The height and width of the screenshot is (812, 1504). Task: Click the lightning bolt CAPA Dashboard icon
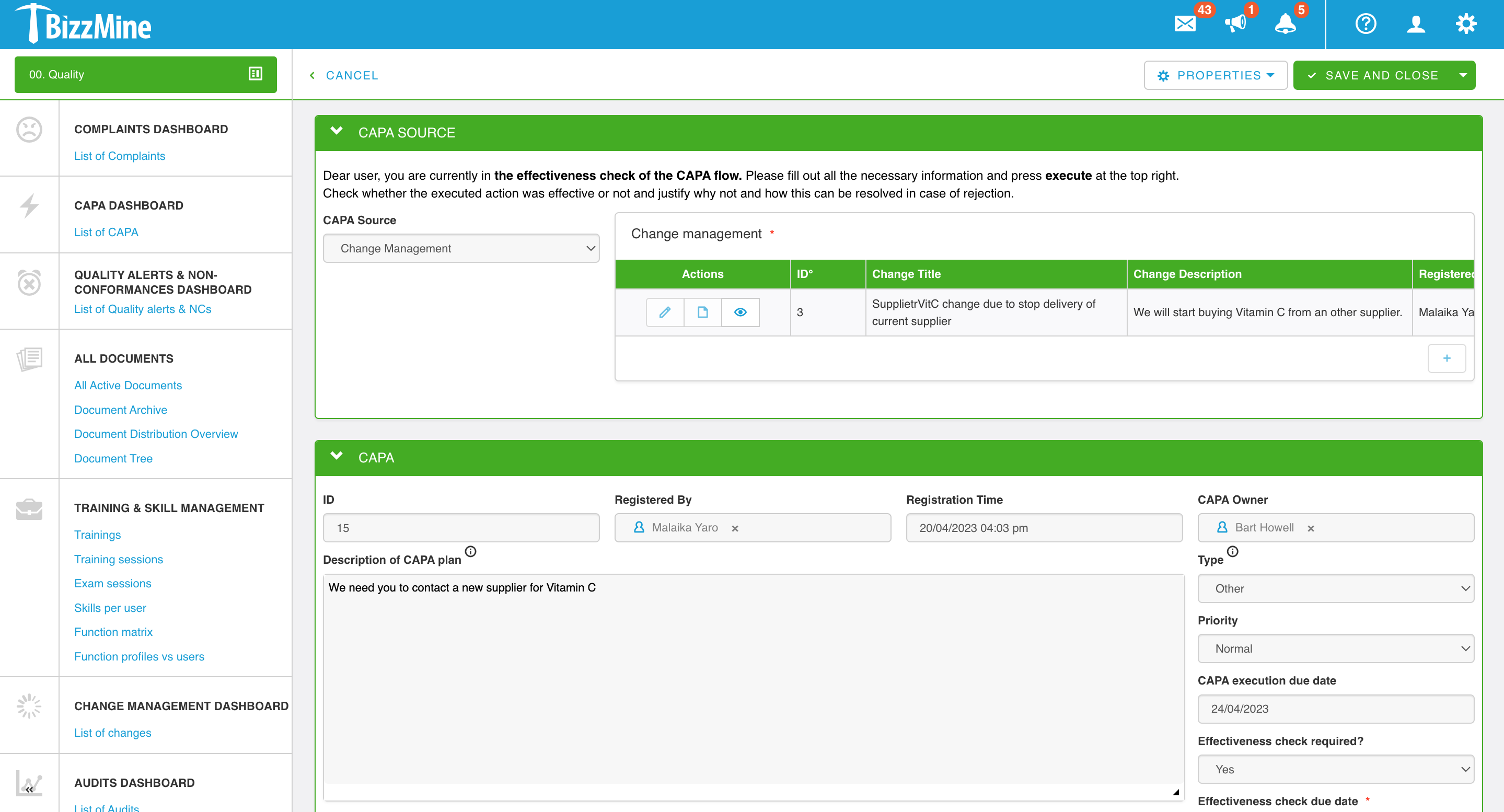tap(29, 205)
